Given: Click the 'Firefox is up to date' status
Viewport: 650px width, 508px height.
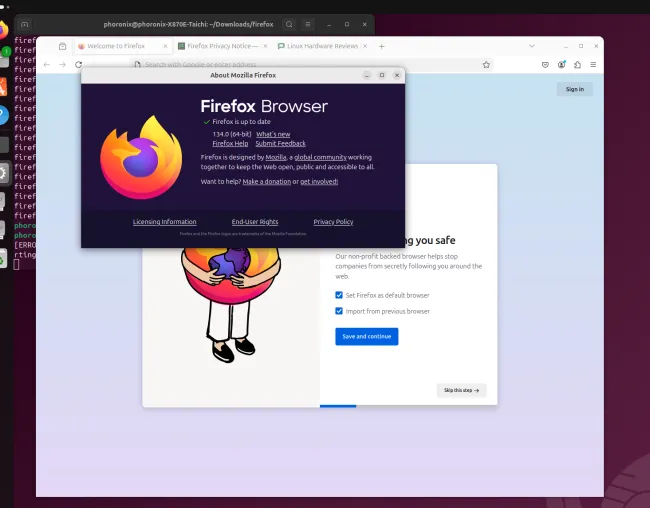Looking at the screenshot, I should pyautogui.click(x=241, y=122).
